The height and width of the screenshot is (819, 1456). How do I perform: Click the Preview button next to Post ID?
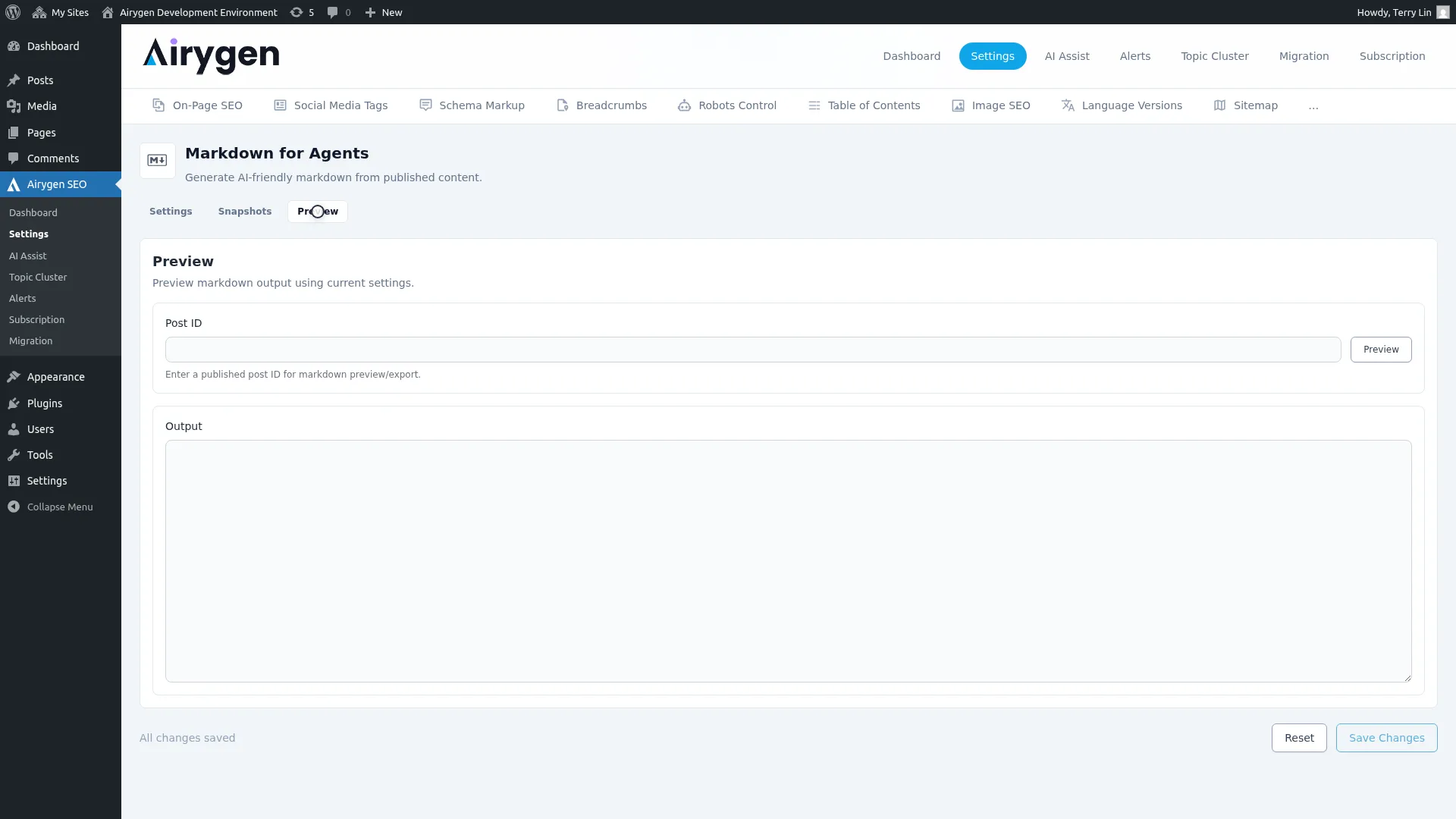pyautogui.click(x=1381, y=350)
